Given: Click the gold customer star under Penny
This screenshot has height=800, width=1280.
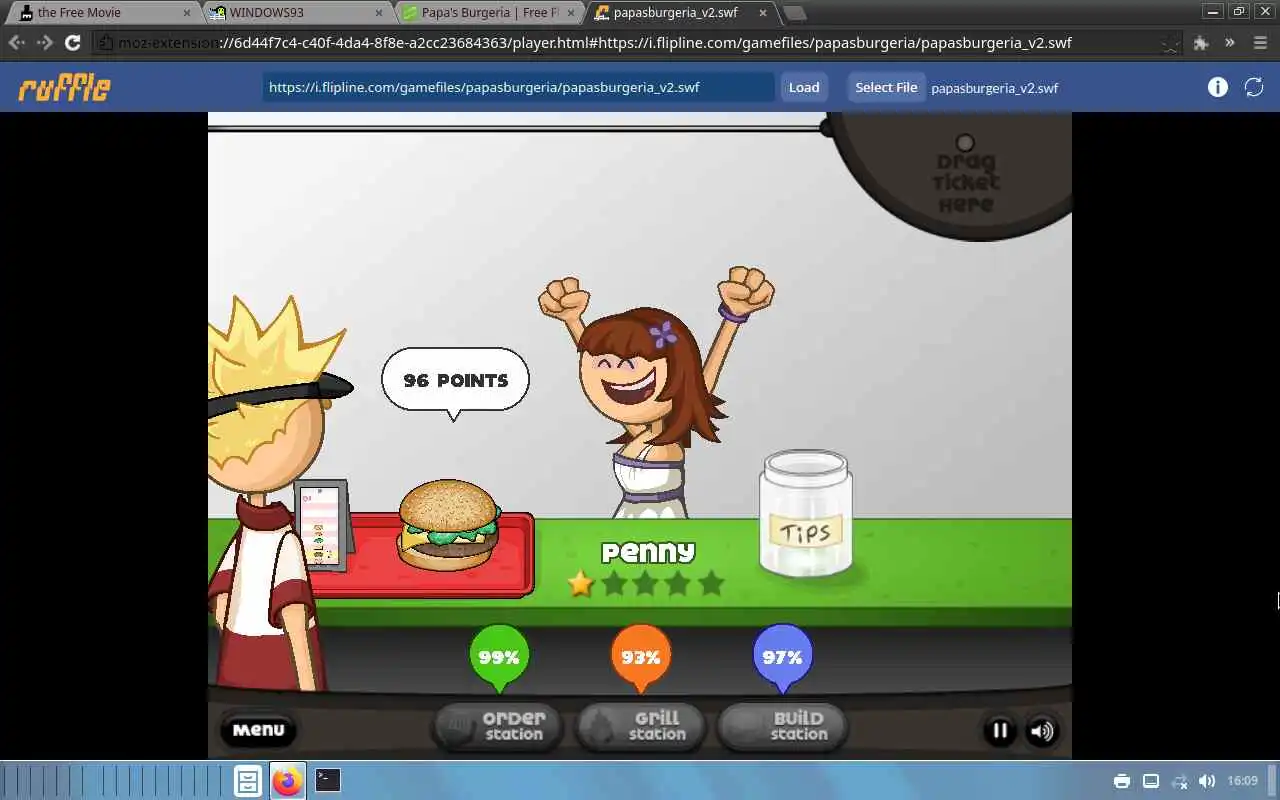Looking at the screenshot, I should [580, 583].
